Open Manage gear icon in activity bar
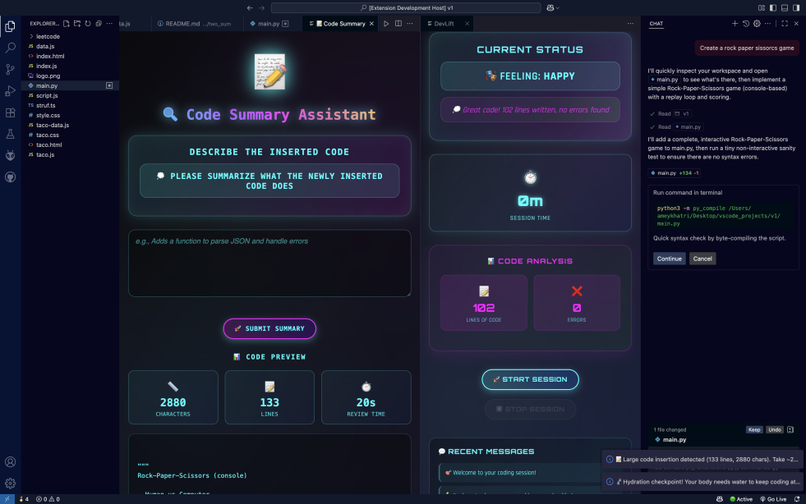This screenshot has width=806, height=504. 10,483
